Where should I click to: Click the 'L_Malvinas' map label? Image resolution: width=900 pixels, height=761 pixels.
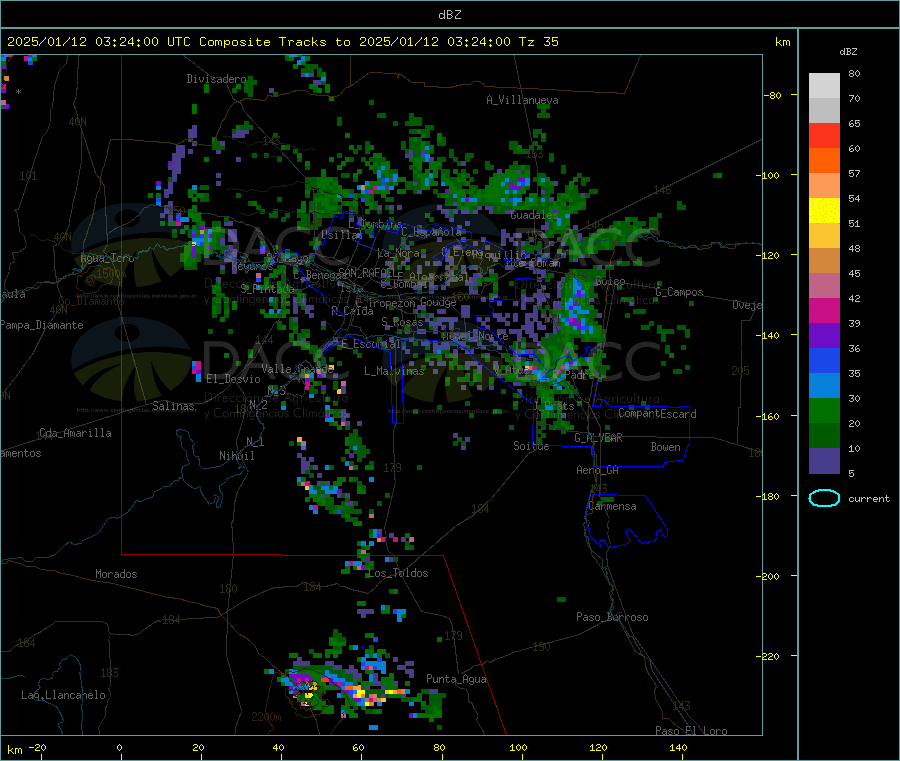[394, 371]
